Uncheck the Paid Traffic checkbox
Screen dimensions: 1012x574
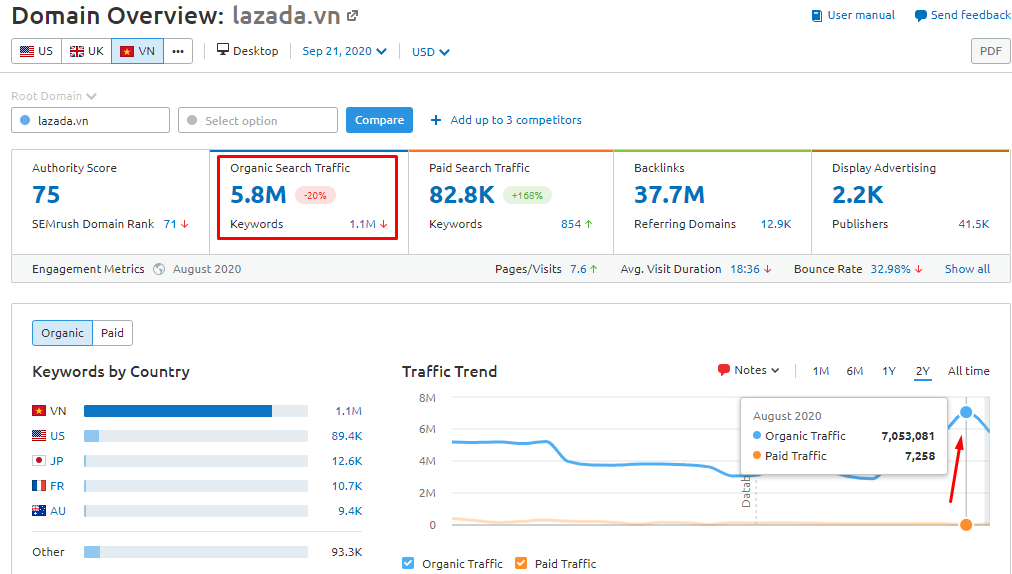tap(521, 564)
